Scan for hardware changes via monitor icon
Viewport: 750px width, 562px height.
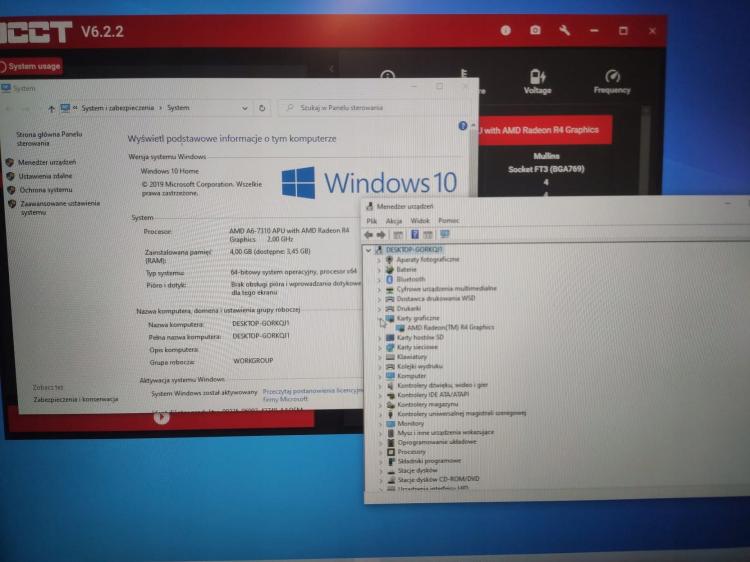pos(445,234)
